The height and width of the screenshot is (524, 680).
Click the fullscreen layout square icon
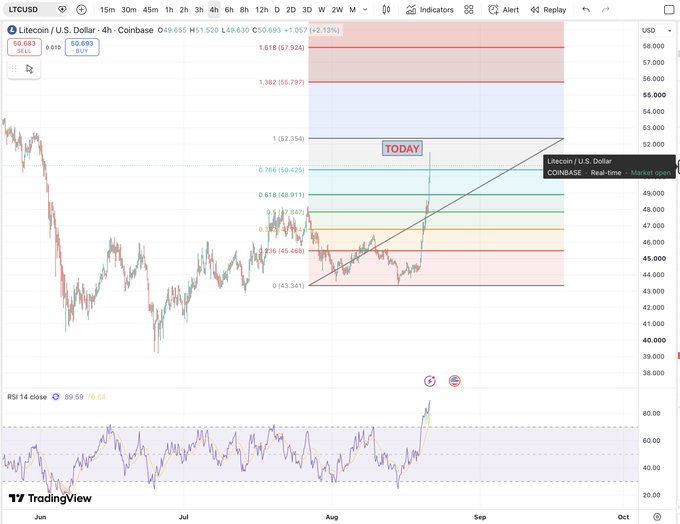pyautogui.click(x=669, y=10)
